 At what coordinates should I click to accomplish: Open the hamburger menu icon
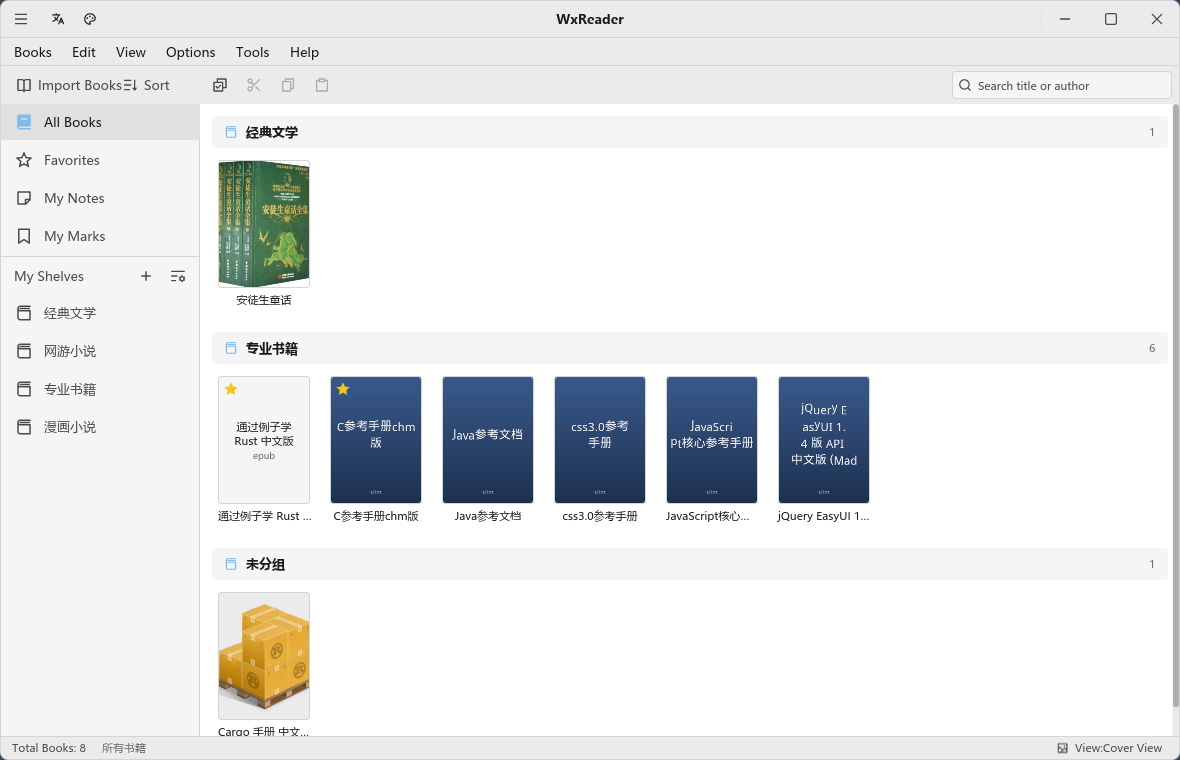pyautogui.click(x=21, y=19)
